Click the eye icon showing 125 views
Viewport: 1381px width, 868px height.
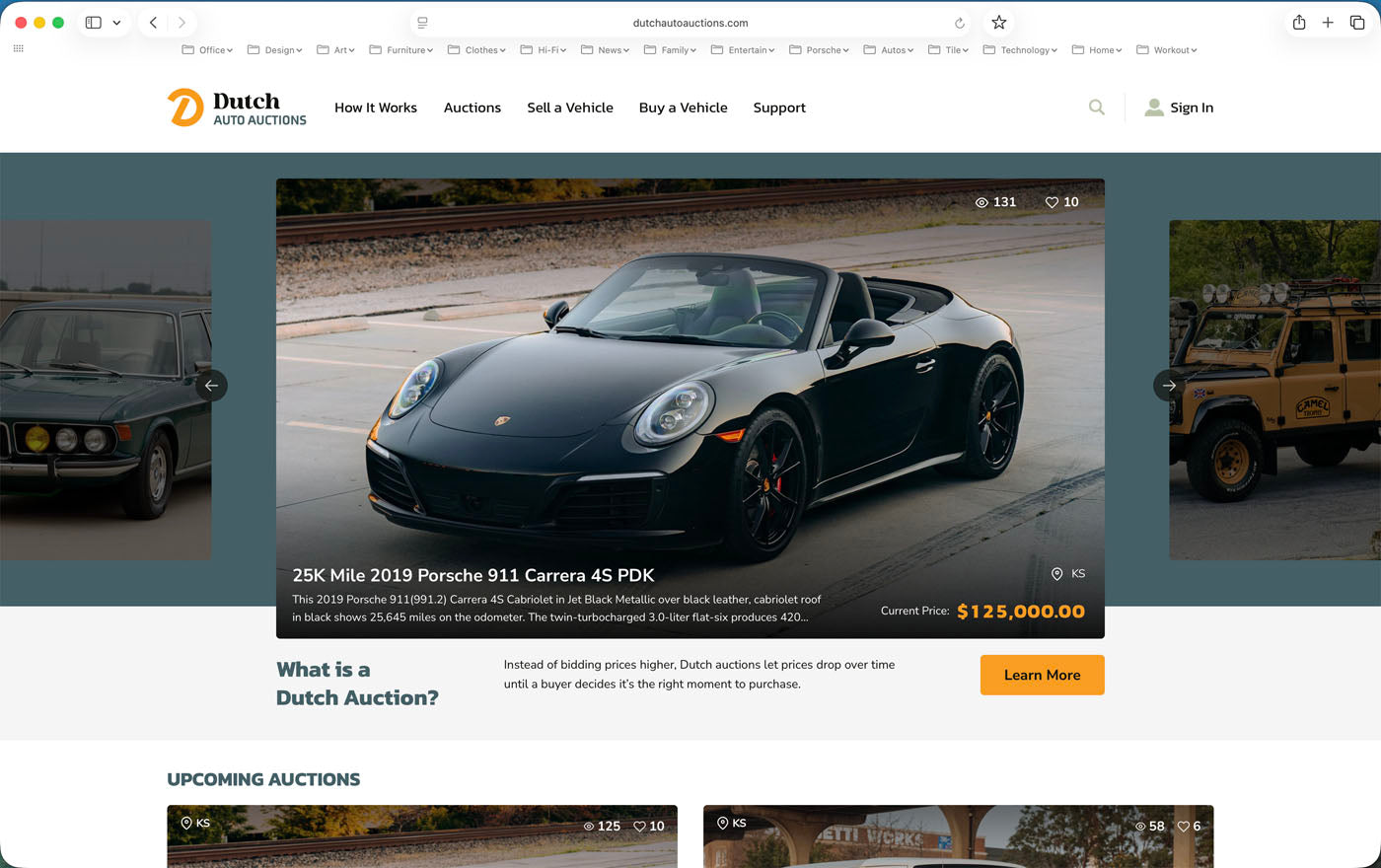pyautogui.click(x=589, y=827)
